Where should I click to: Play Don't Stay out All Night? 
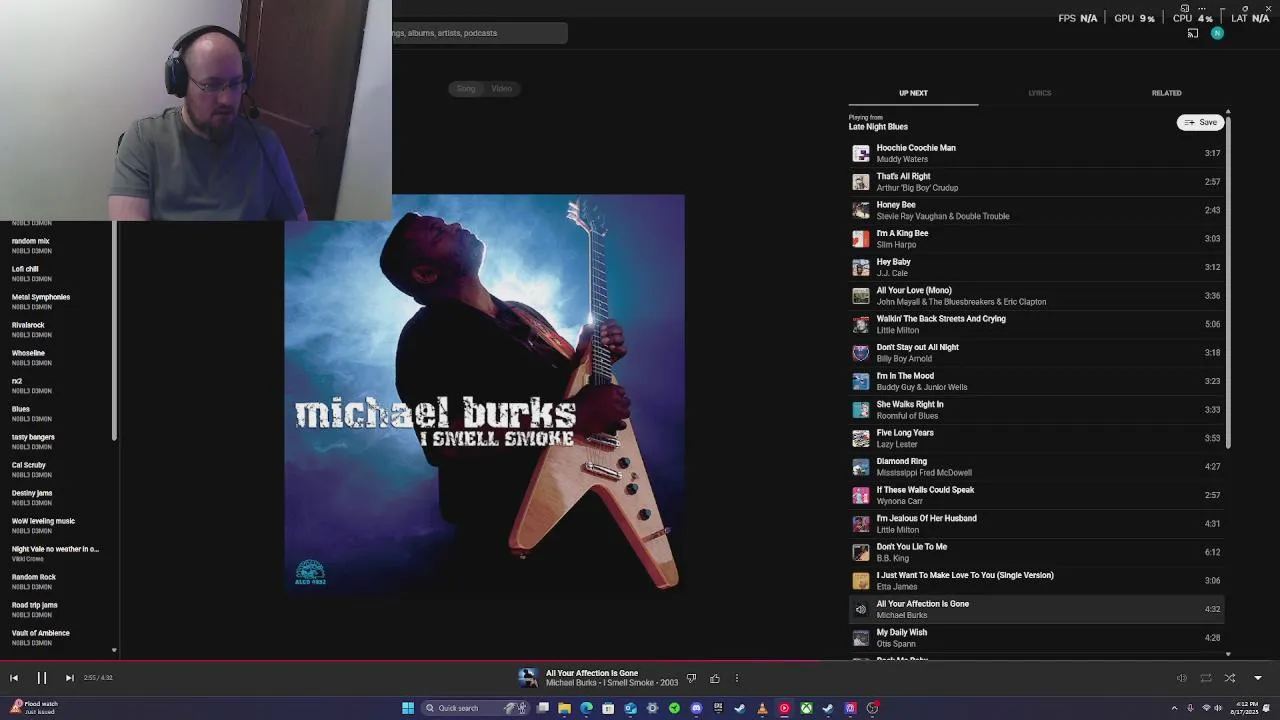[x=1036, y=353]
